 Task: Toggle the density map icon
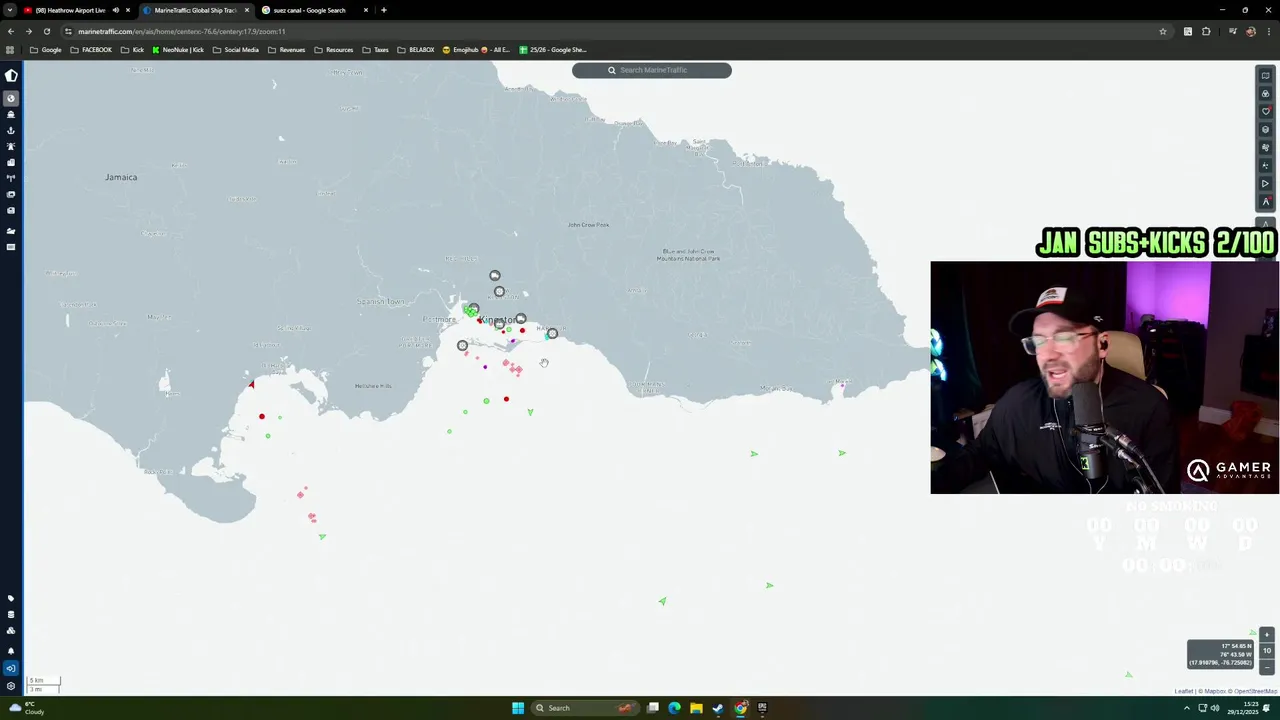click(1265, 166)
